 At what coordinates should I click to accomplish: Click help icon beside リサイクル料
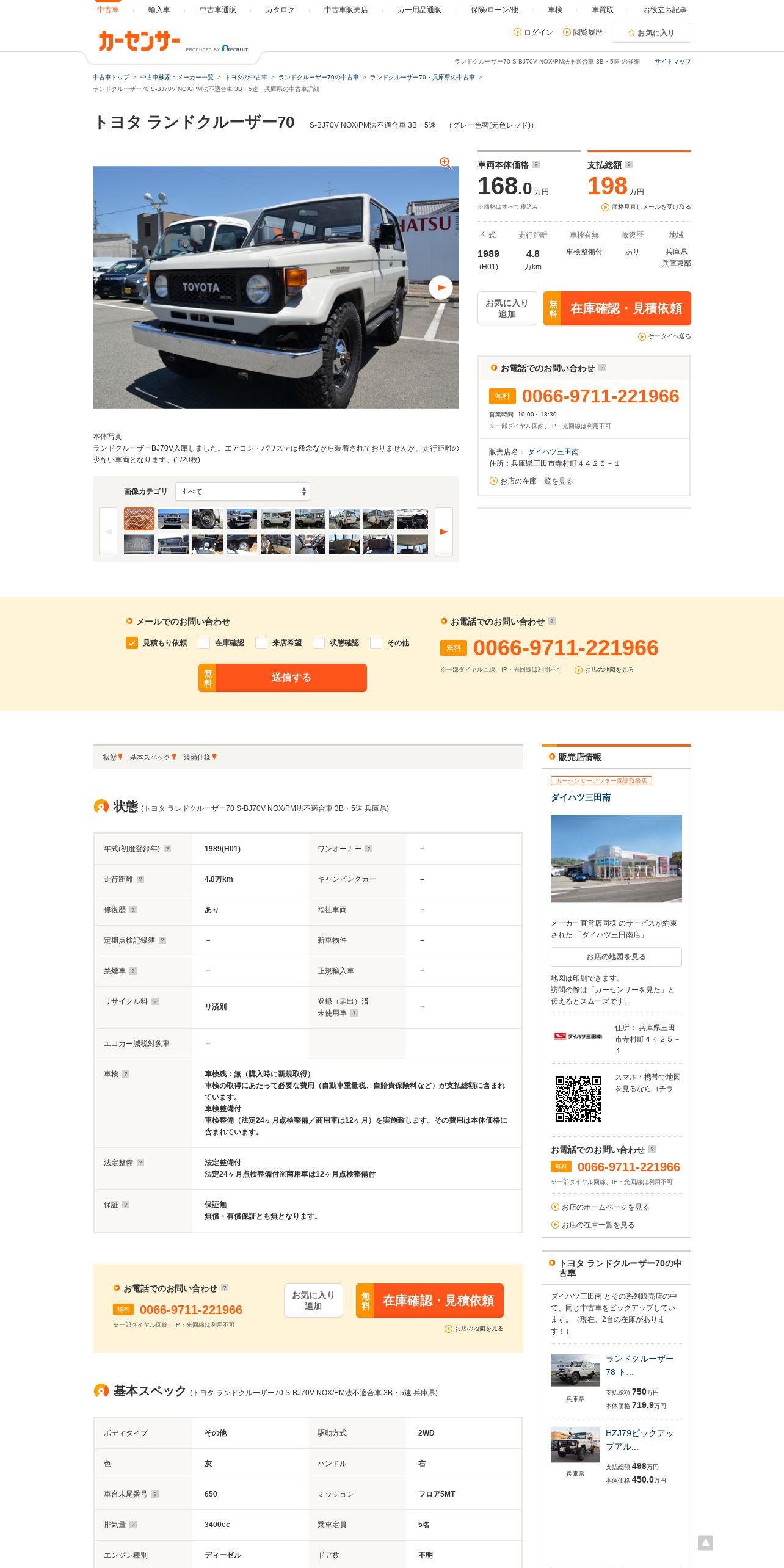155,1001
